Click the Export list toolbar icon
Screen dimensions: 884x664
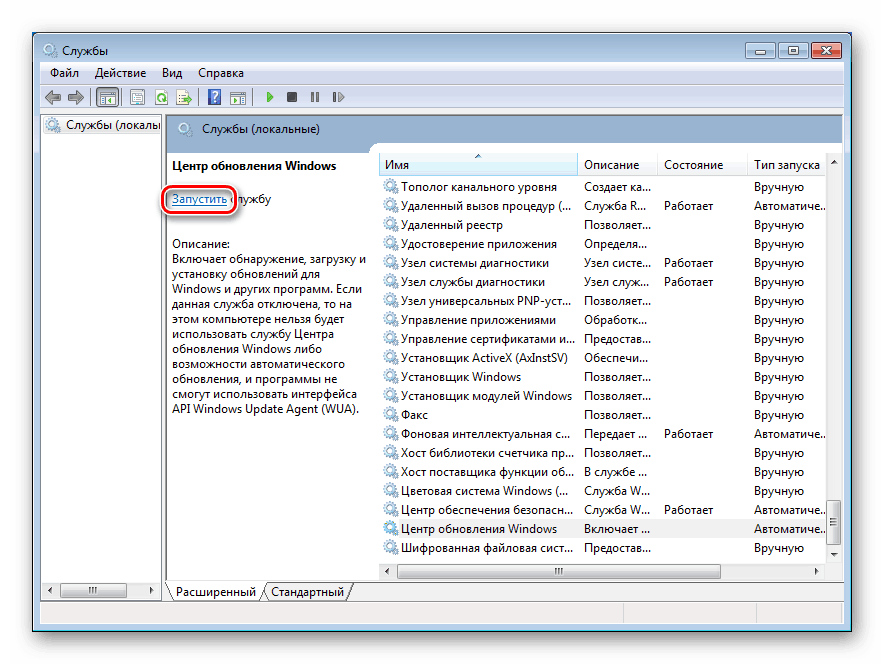coord(184,98)
